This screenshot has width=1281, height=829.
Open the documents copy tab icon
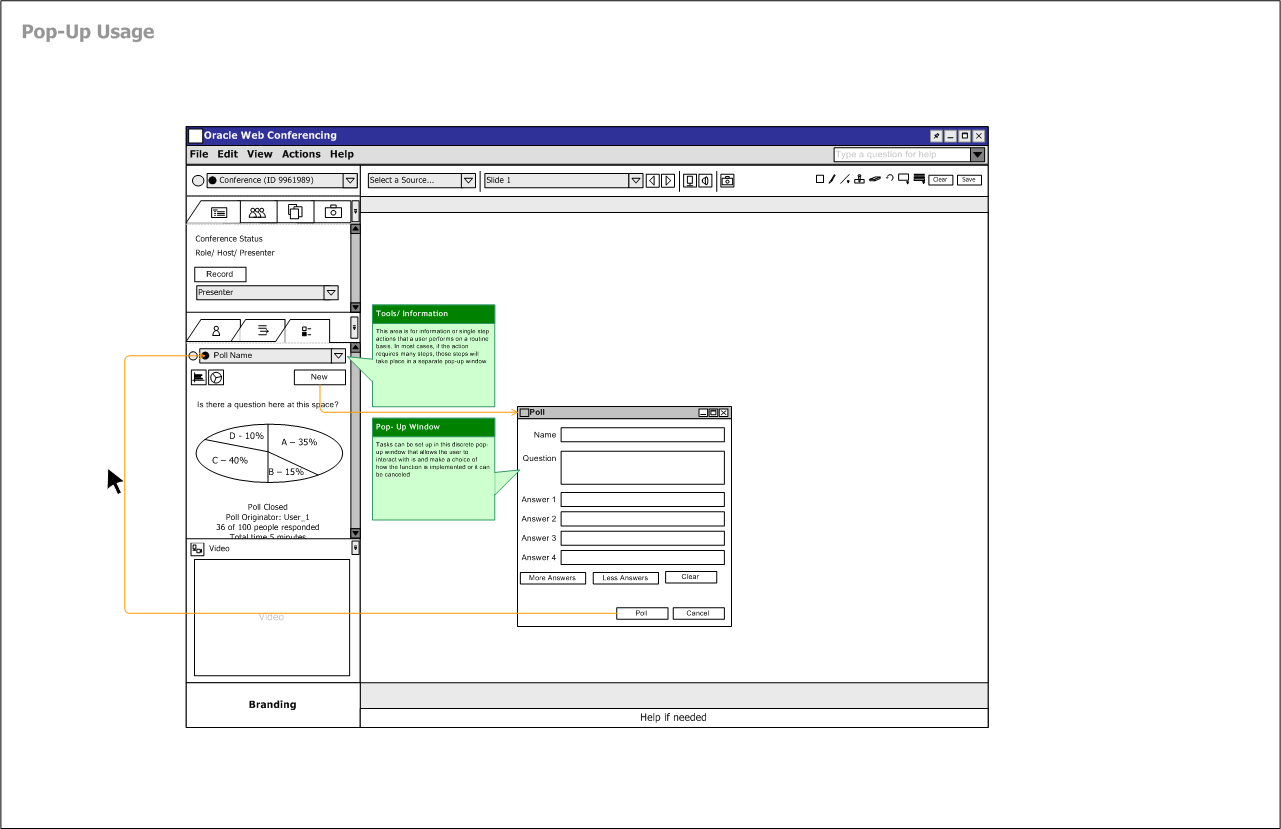[x=295, y=211]
